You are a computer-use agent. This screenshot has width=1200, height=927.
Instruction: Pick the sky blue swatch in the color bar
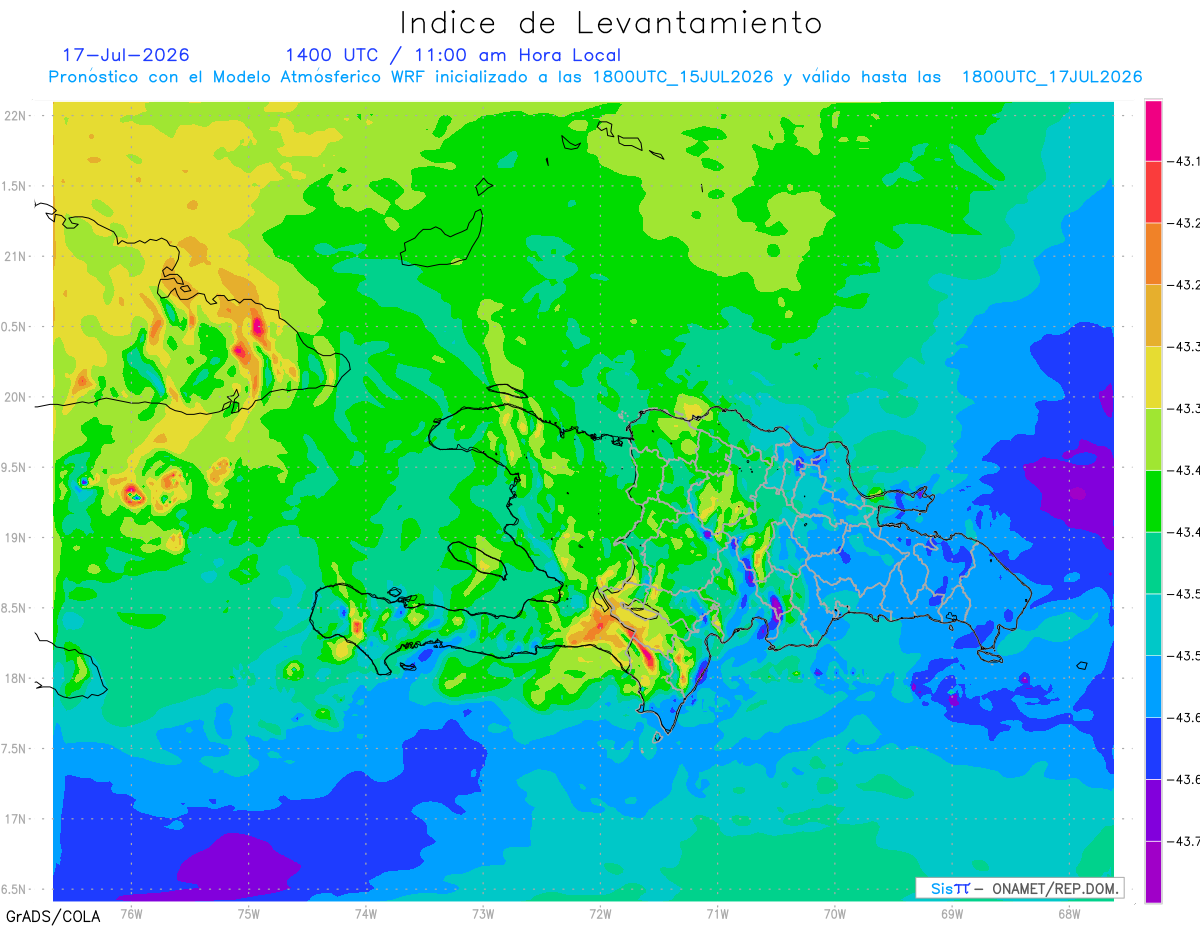click(1153, 687)
